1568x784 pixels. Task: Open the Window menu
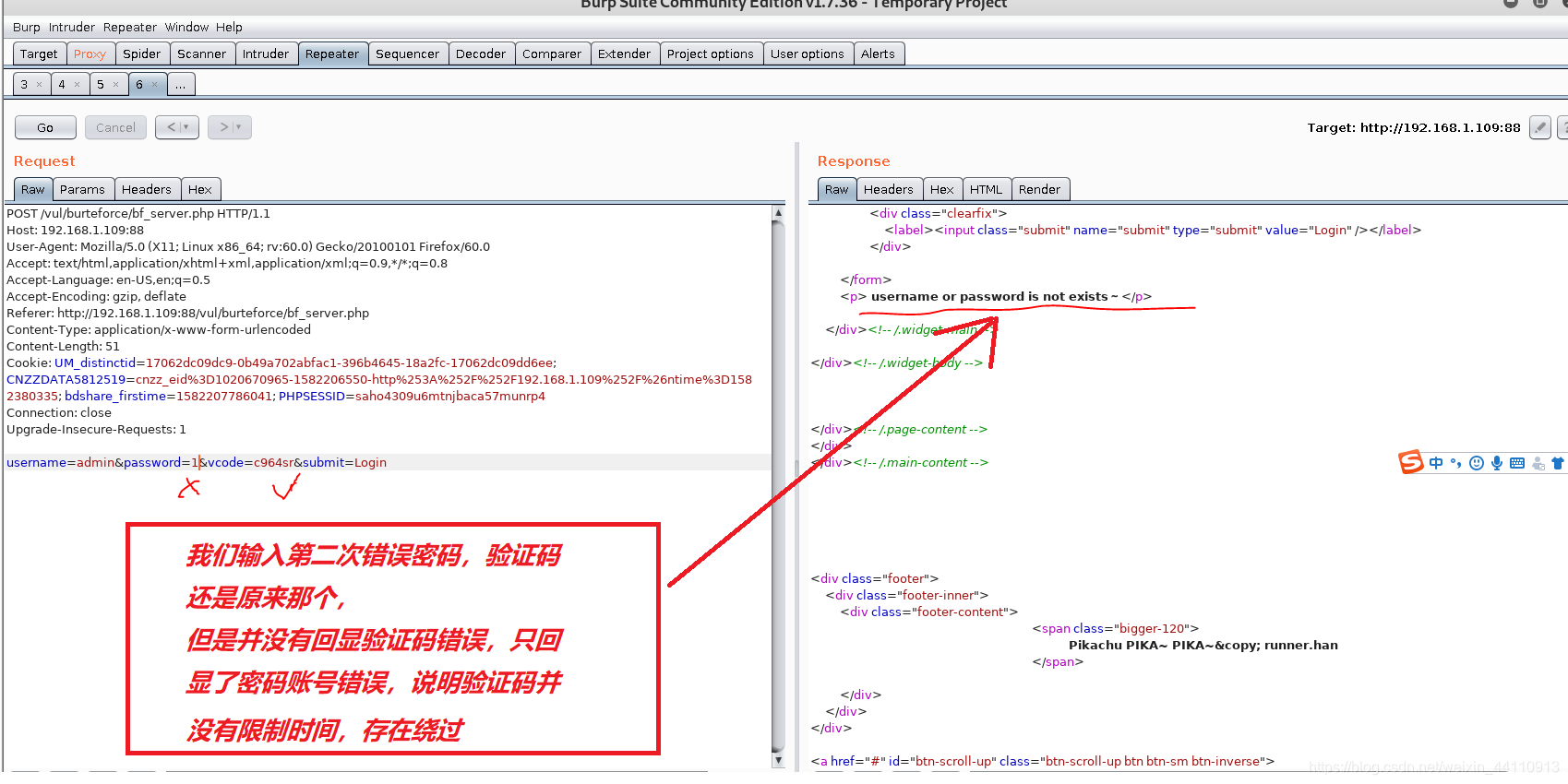tap(187, 27)
